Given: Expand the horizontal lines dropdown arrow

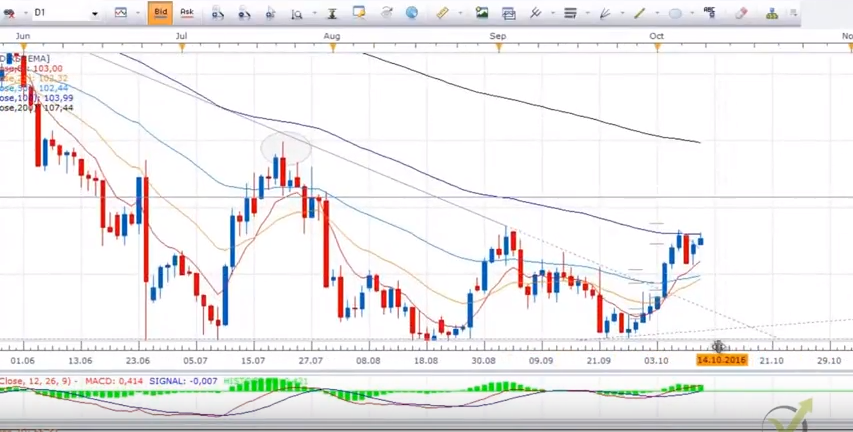Looking at the screenshot, I should [587, 13].
